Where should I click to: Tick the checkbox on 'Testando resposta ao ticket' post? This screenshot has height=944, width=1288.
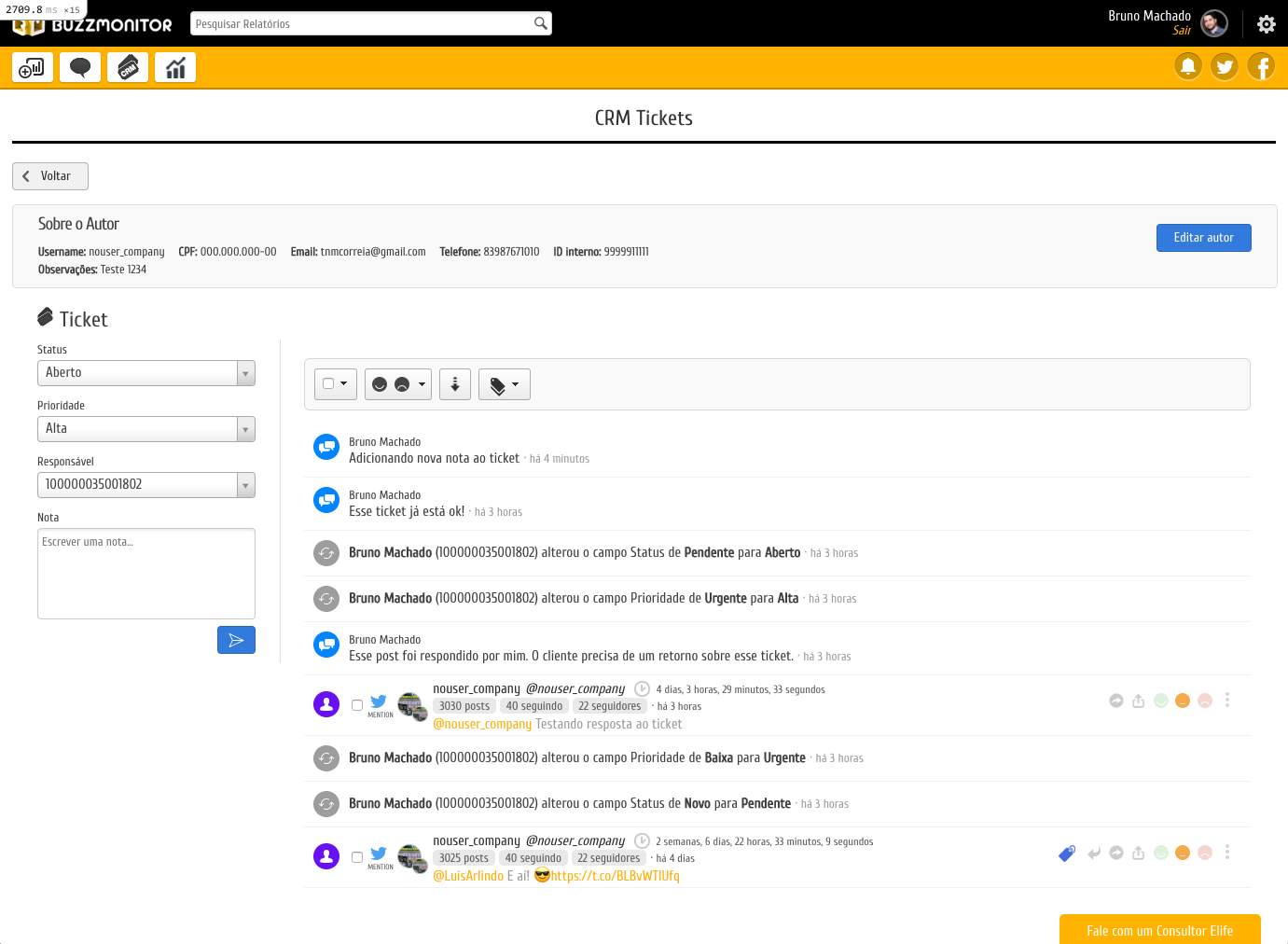click(x=357, y=705)
